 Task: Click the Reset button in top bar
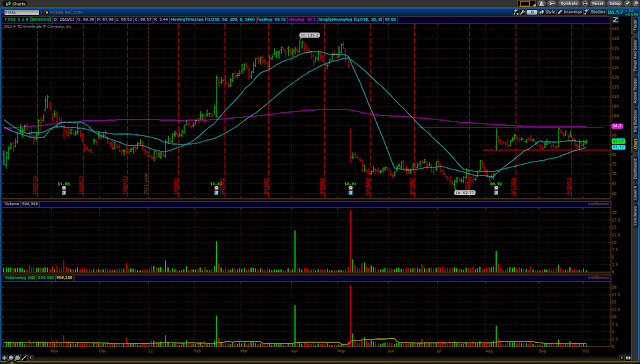[x=598, y=3]
